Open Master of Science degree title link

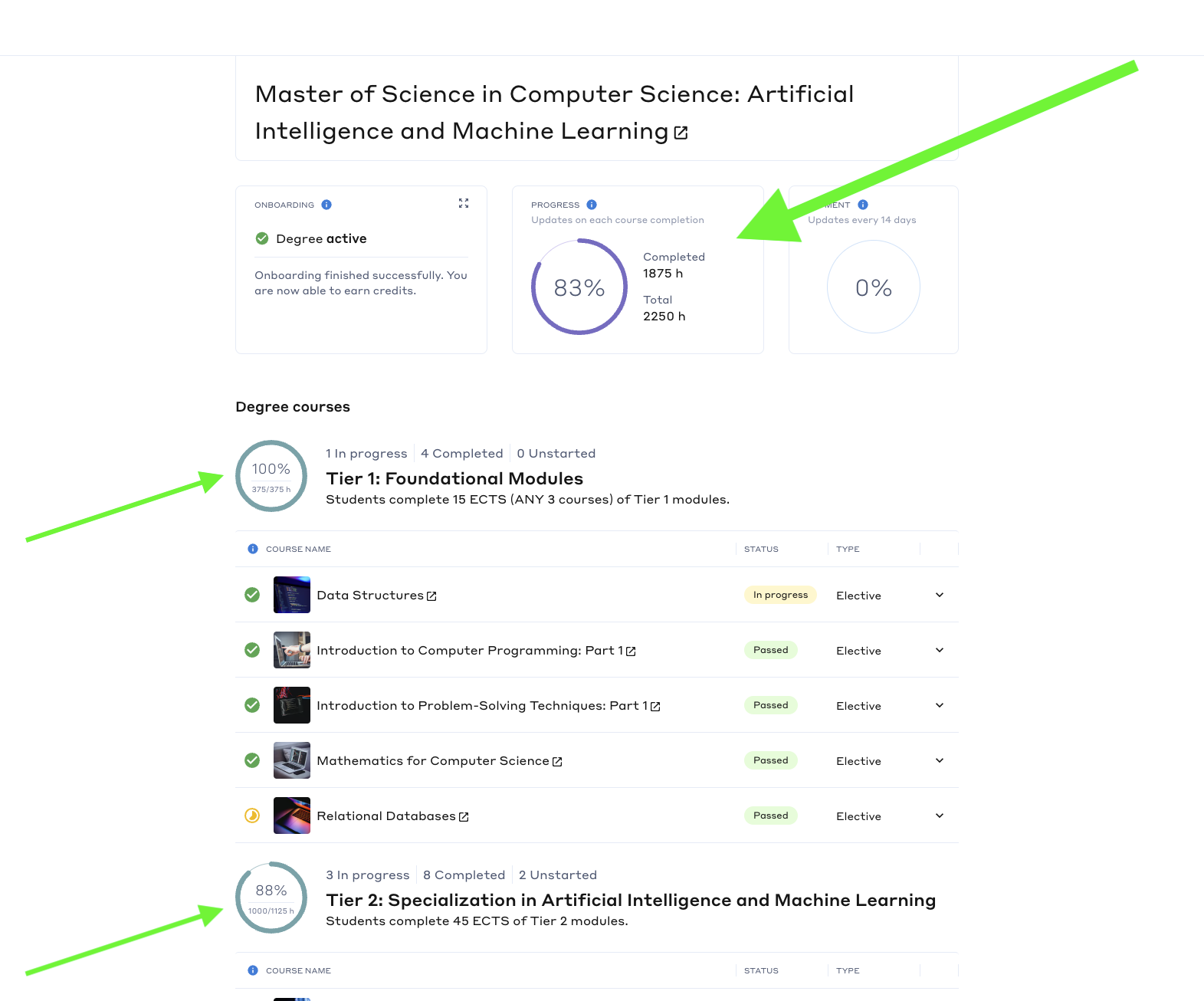tap(553, 112)
